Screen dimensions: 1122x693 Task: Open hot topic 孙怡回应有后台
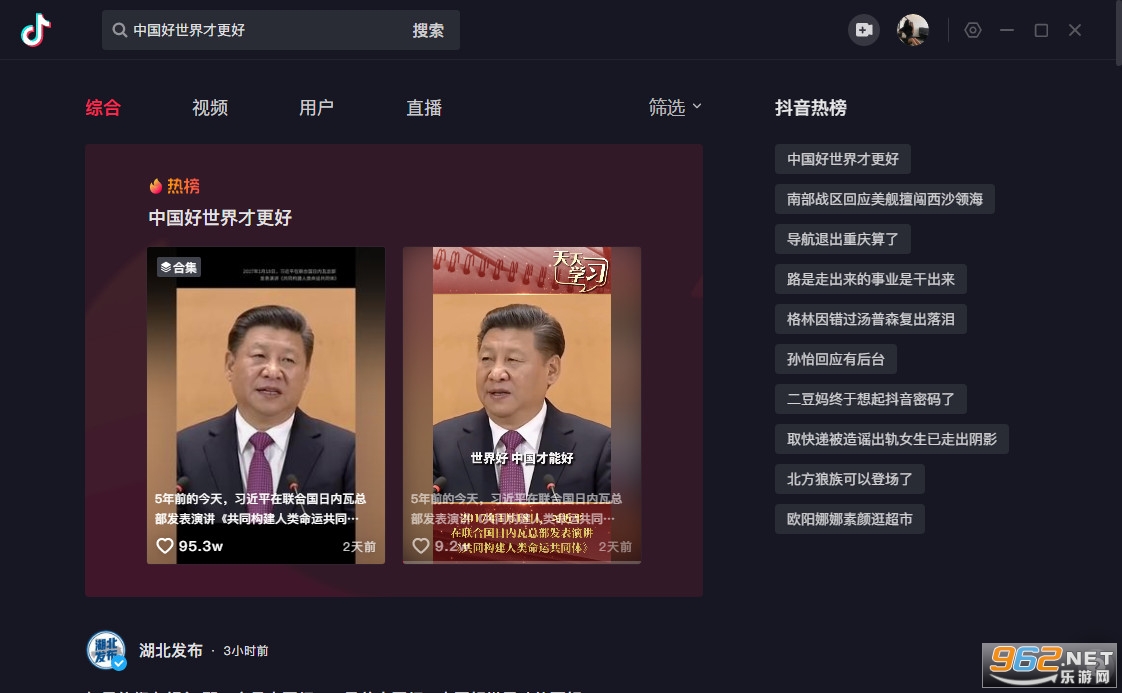pos(835,359)
